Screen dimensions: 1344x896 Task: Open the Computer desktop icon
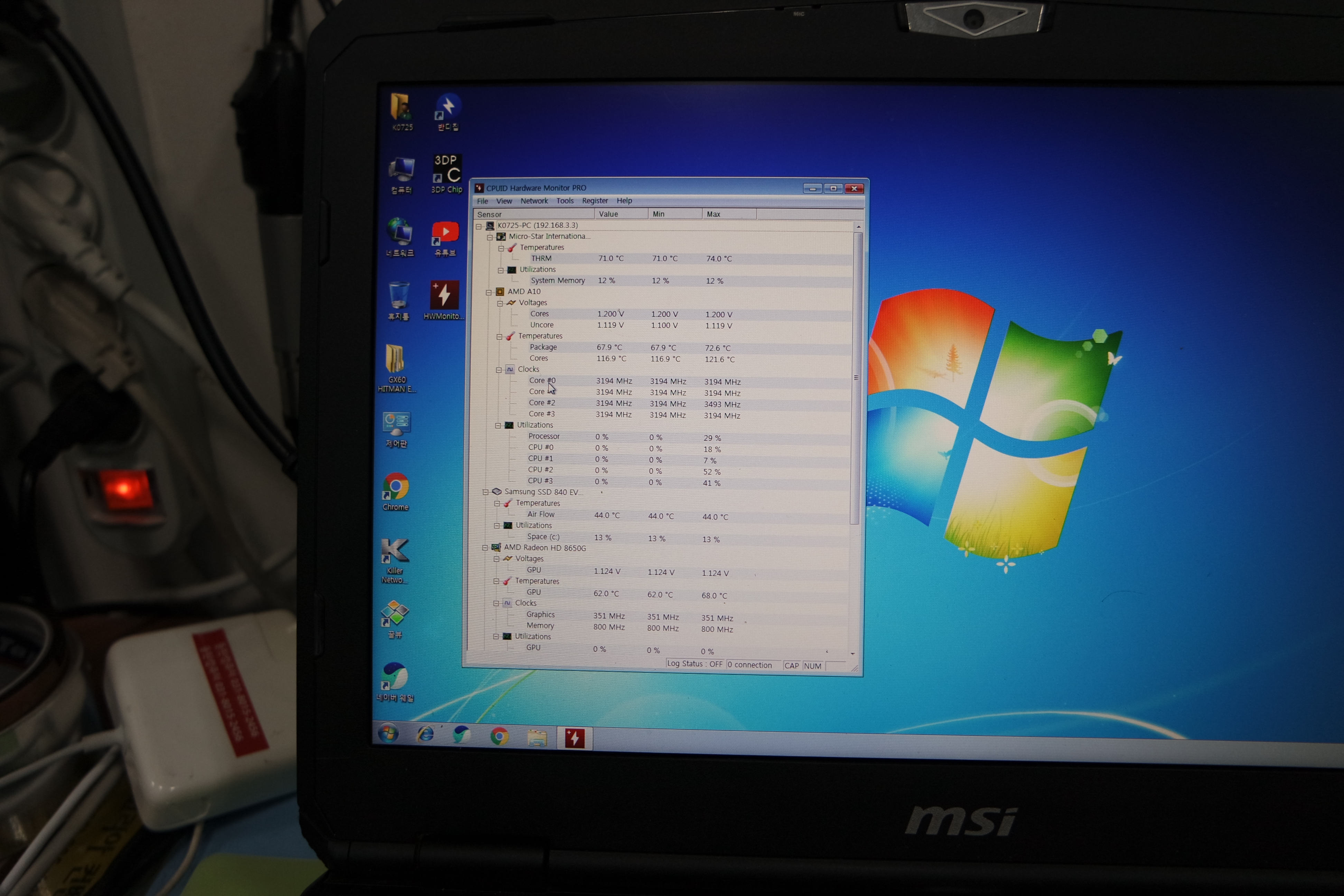click(402, 175)
